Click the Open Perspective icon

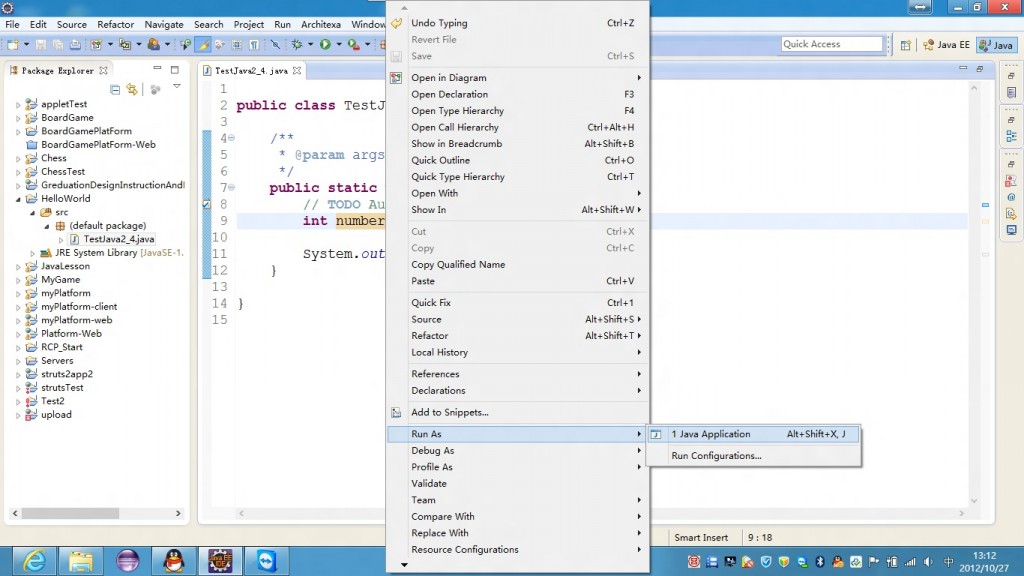point(905,45)
